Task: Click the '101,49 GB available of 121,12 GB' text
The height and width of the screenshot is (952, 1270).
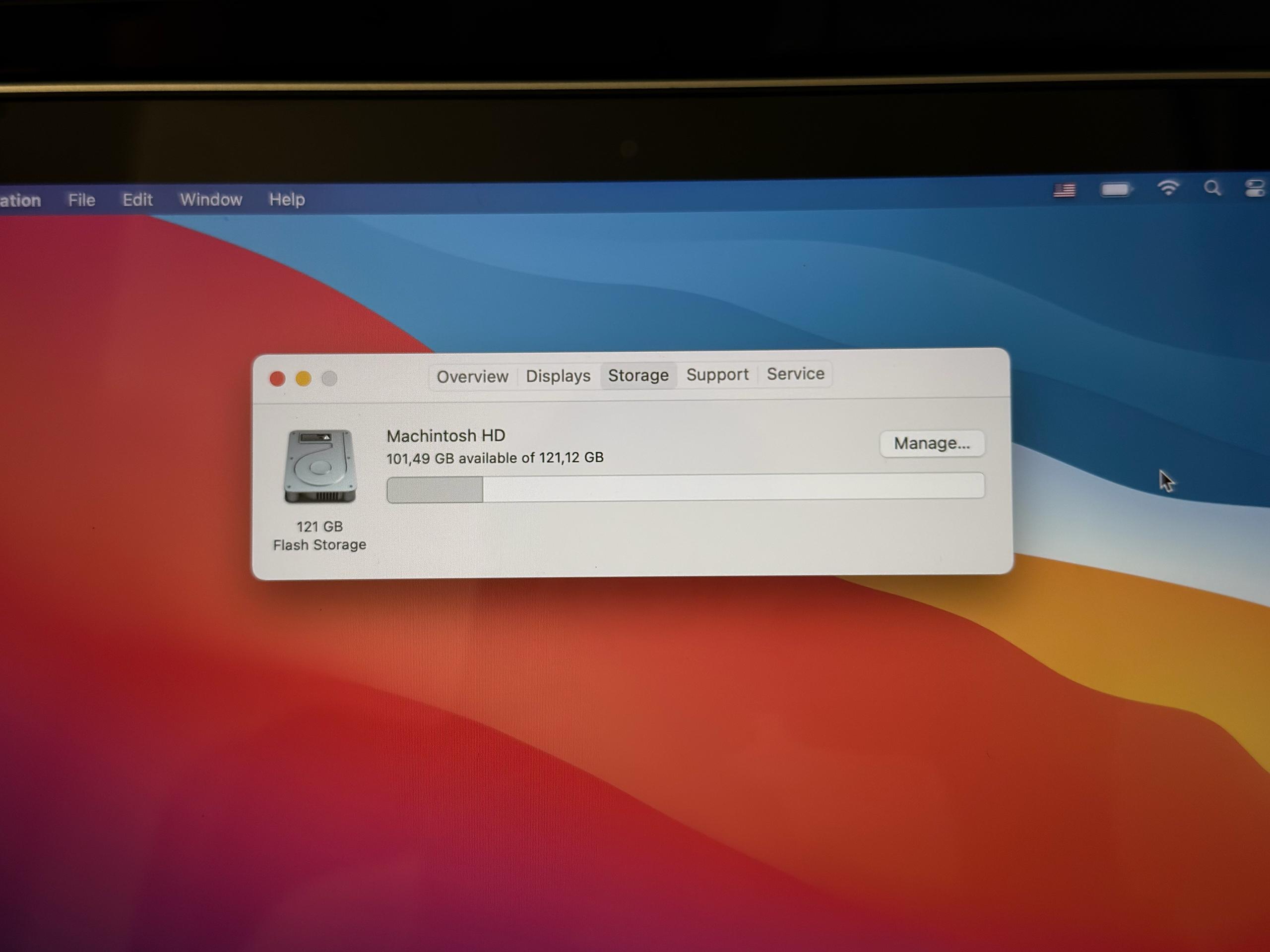Action: pos(495,458)
